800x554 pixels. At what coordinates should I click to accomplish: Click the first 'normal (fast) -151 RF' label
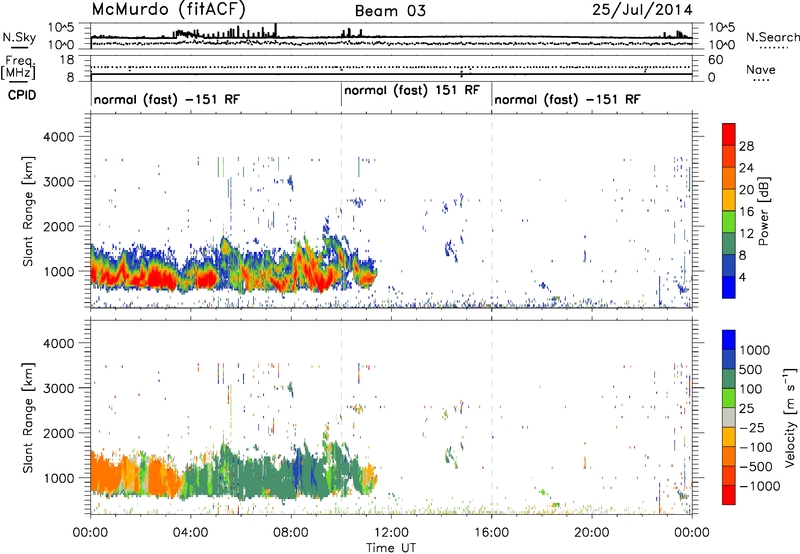pos(167,99)
